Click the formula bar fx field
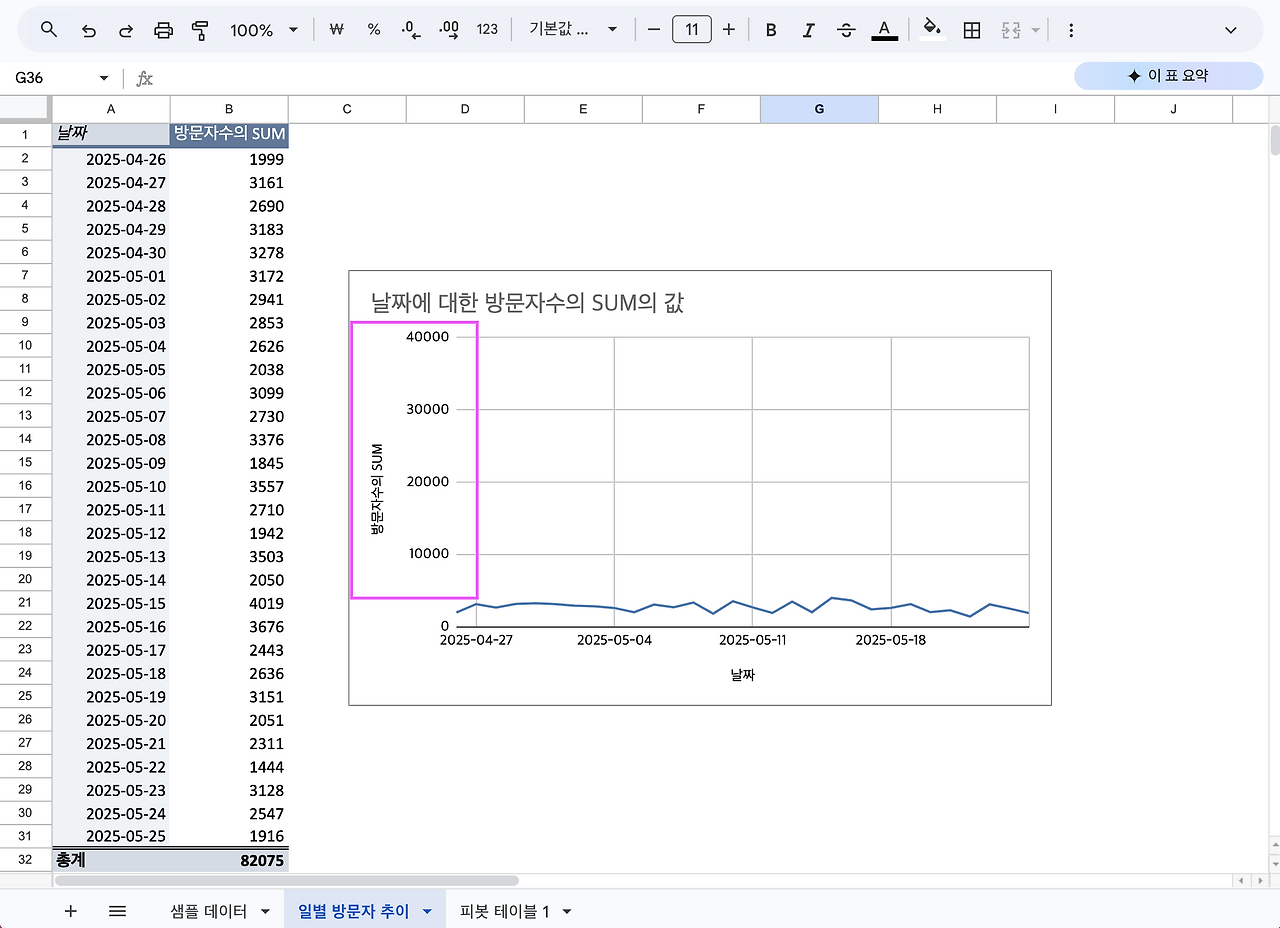Screen dimensions: 1280x928 point(143,77)
